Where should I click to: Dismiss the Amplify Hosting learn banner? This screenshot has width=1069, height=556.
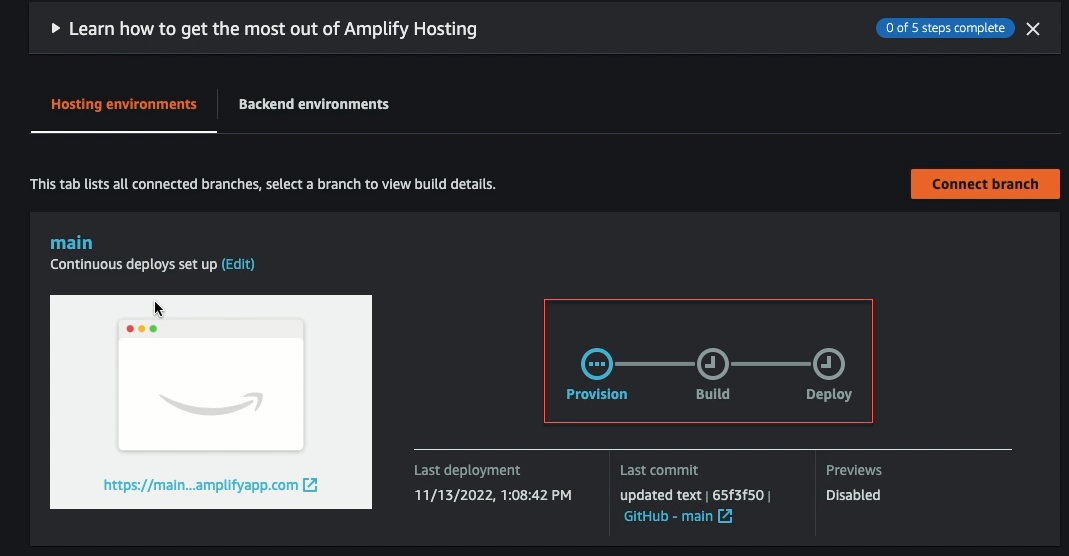click(x=1033, y=29)
